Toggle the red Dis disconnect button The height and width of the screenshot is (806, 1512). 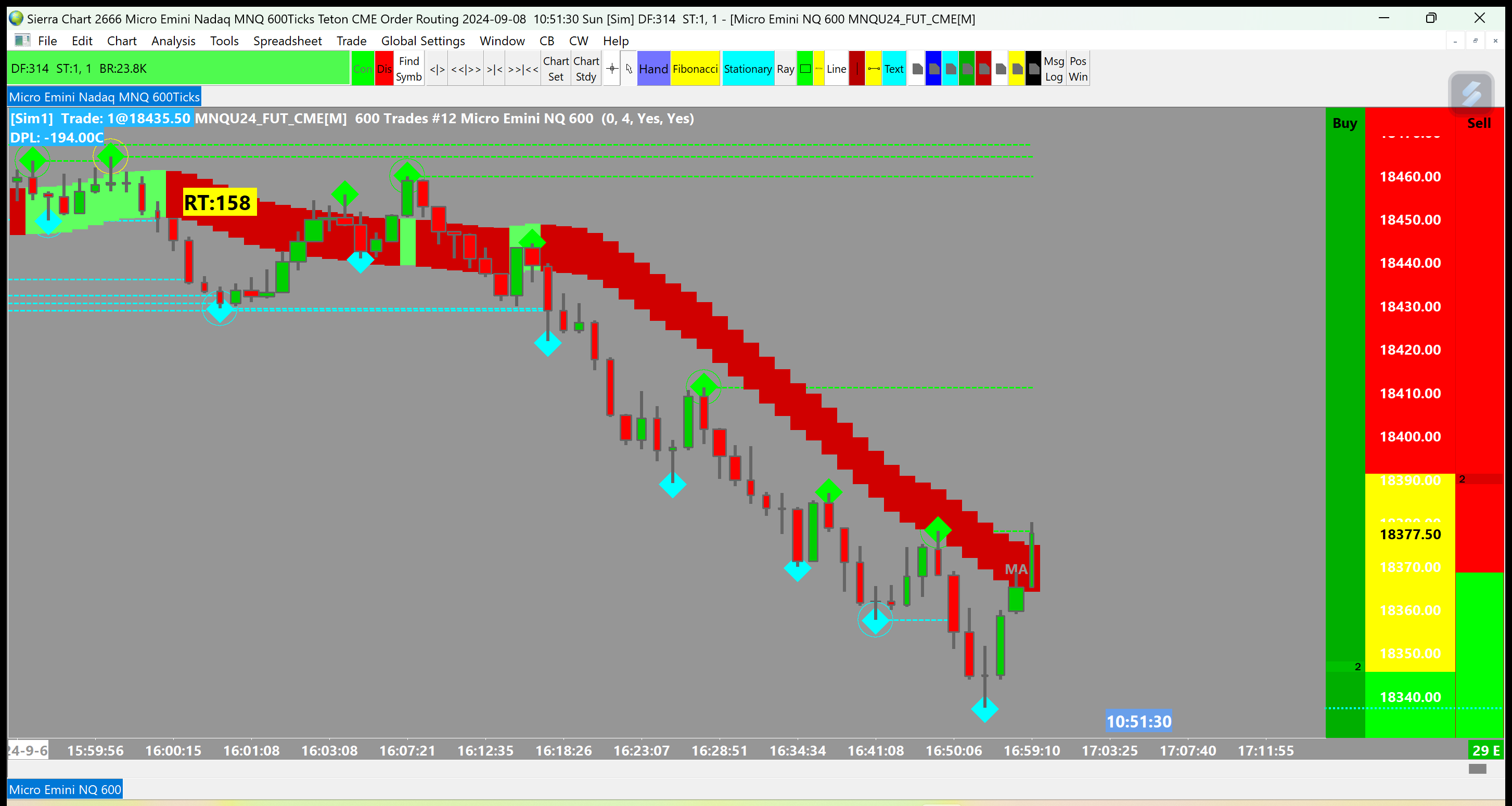(x=385, y=69)
